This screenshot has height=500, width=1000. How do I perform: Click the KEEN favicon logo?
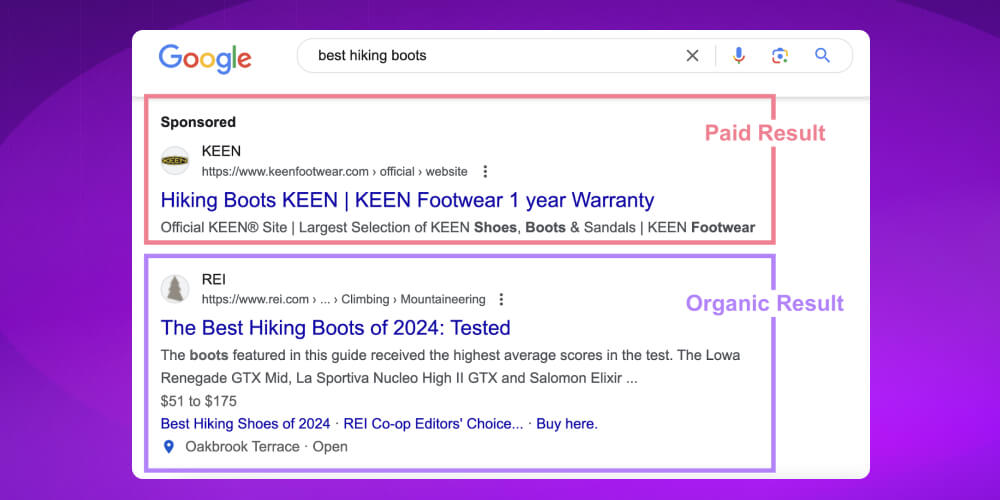pos(175,161)
